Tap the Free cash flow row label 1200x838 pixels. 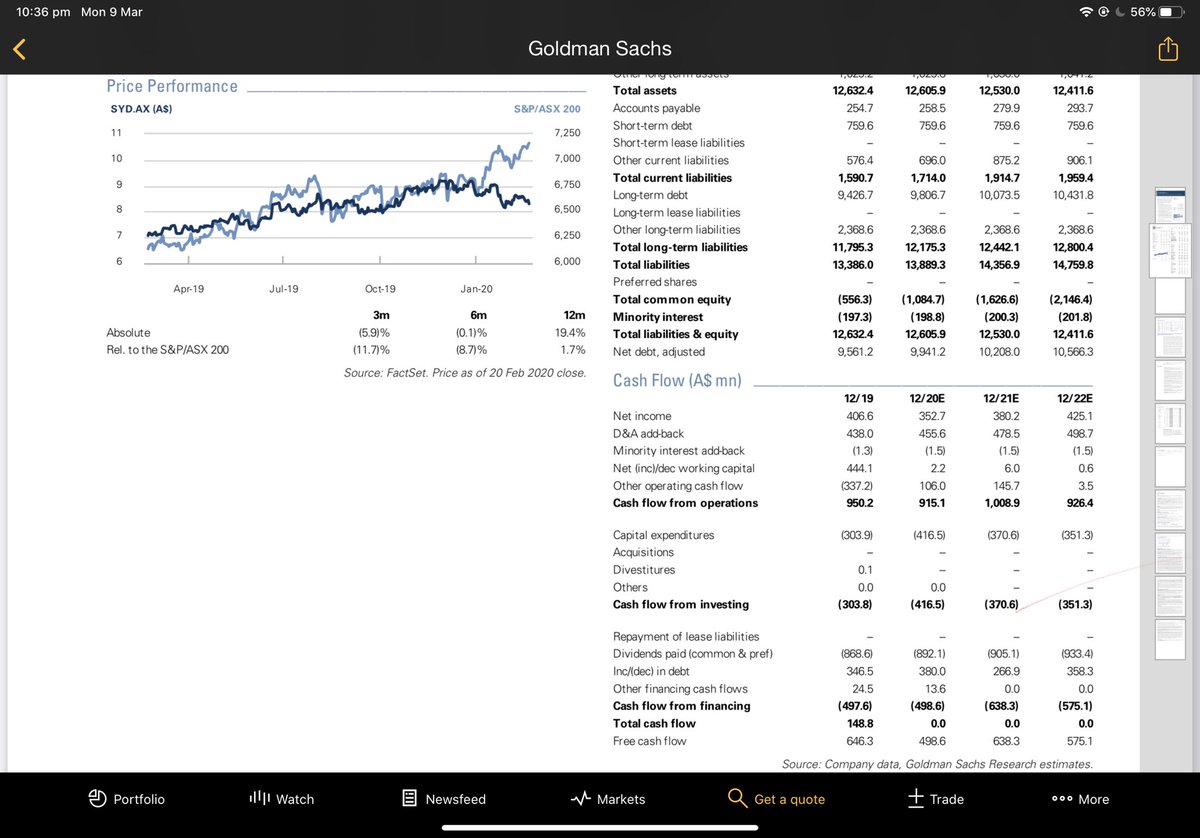pos(649,741)
